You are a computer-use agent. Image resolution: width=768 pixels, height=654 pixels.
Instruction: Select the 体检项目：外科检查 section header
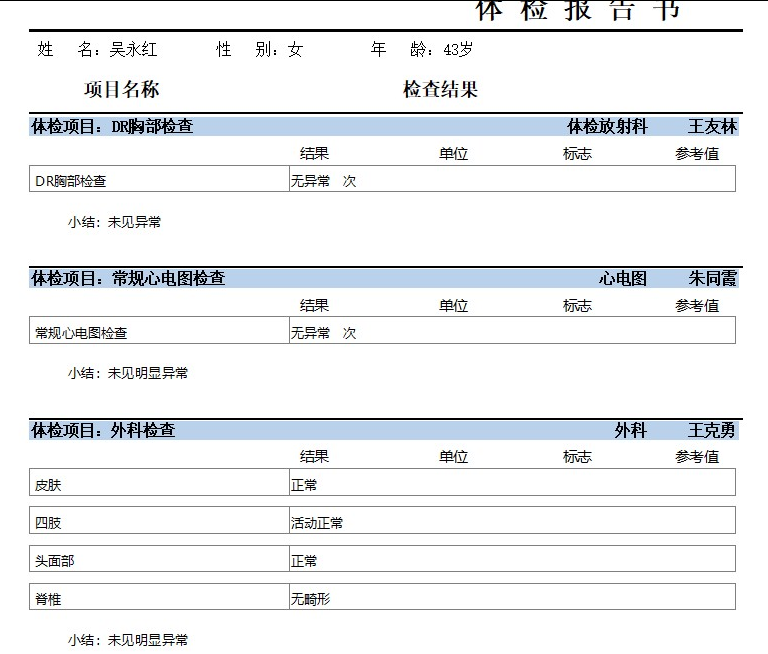coord(103,430)
